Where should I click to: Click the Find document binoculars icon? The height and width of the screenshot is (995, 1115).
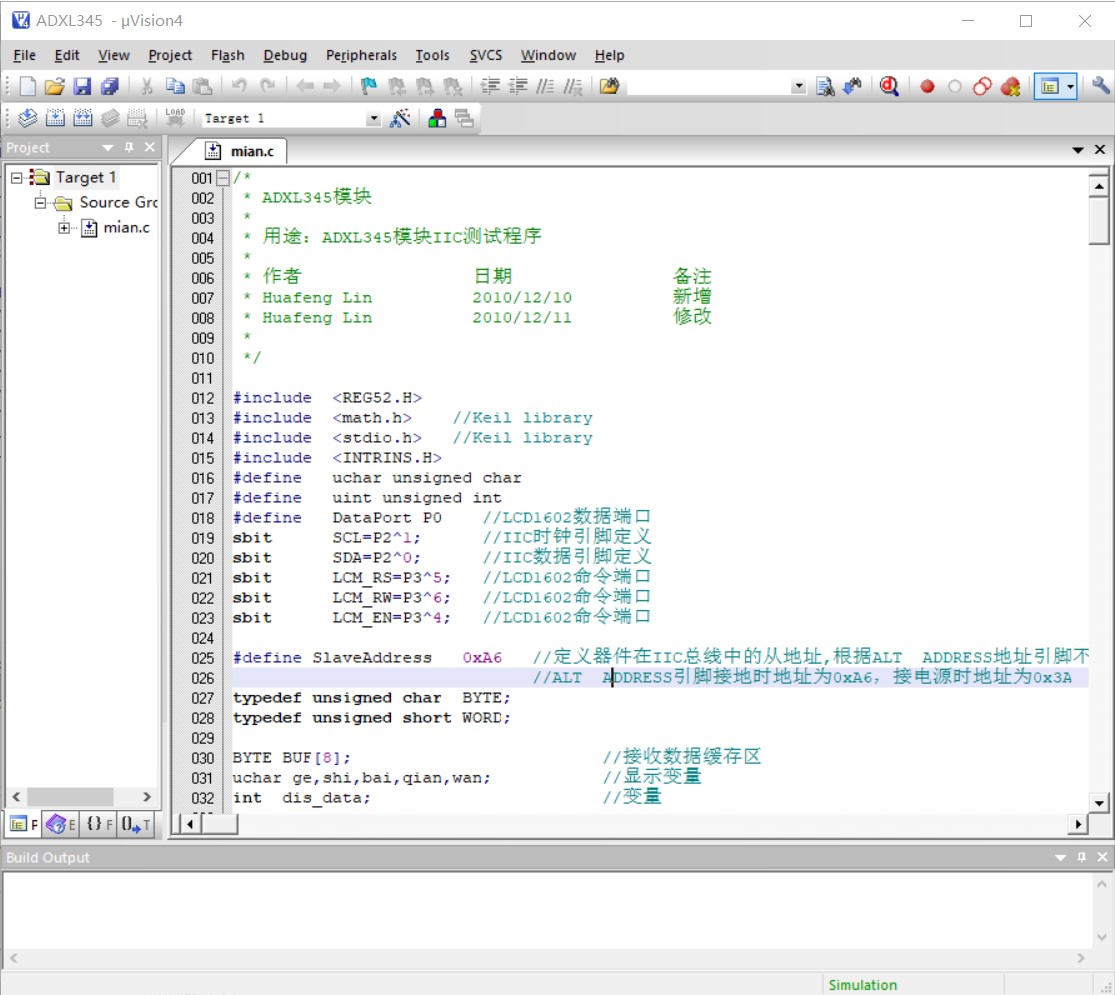click(825, 86)
